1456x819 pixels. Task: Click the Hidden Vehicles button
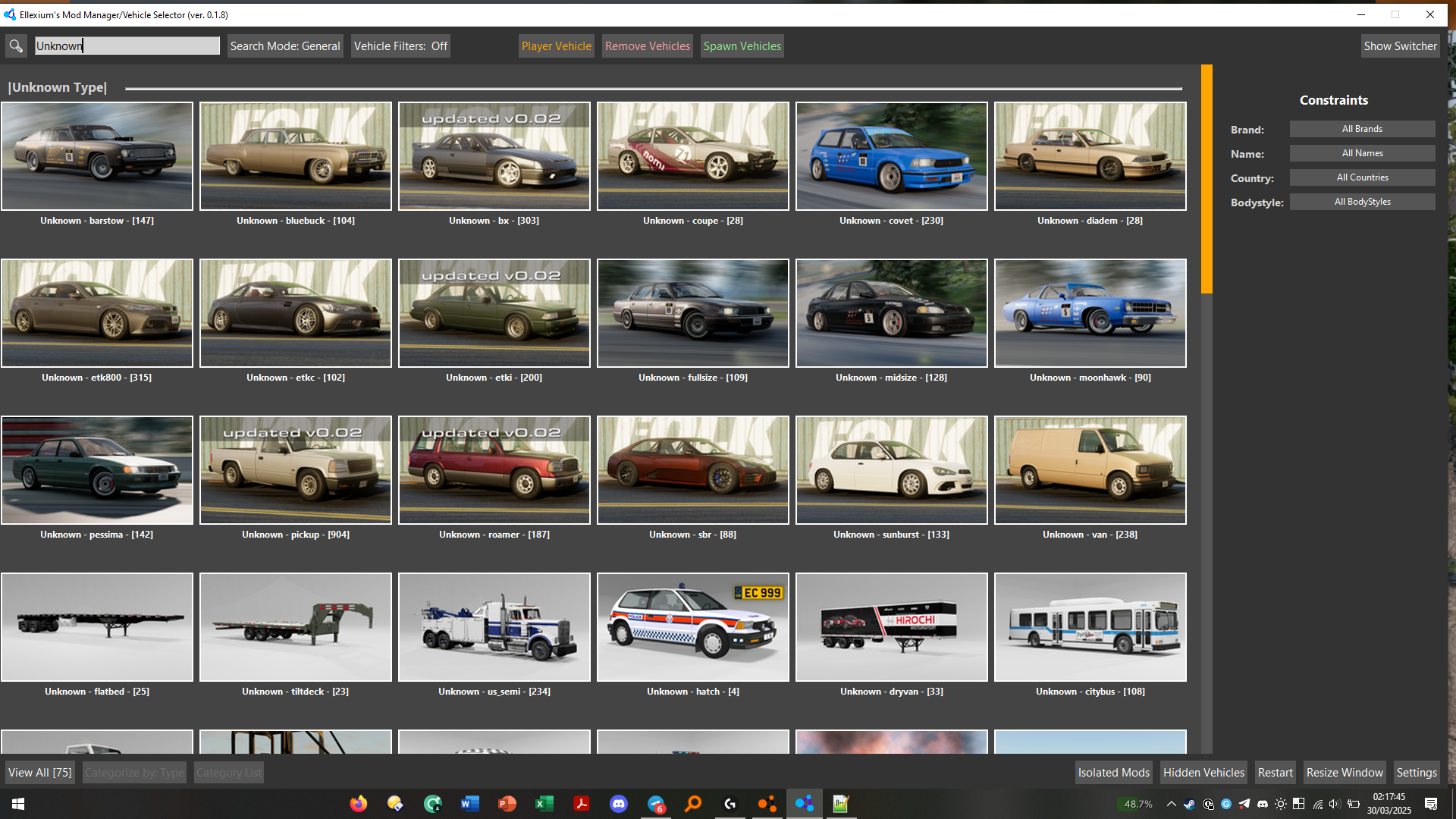pos(1203,773)
